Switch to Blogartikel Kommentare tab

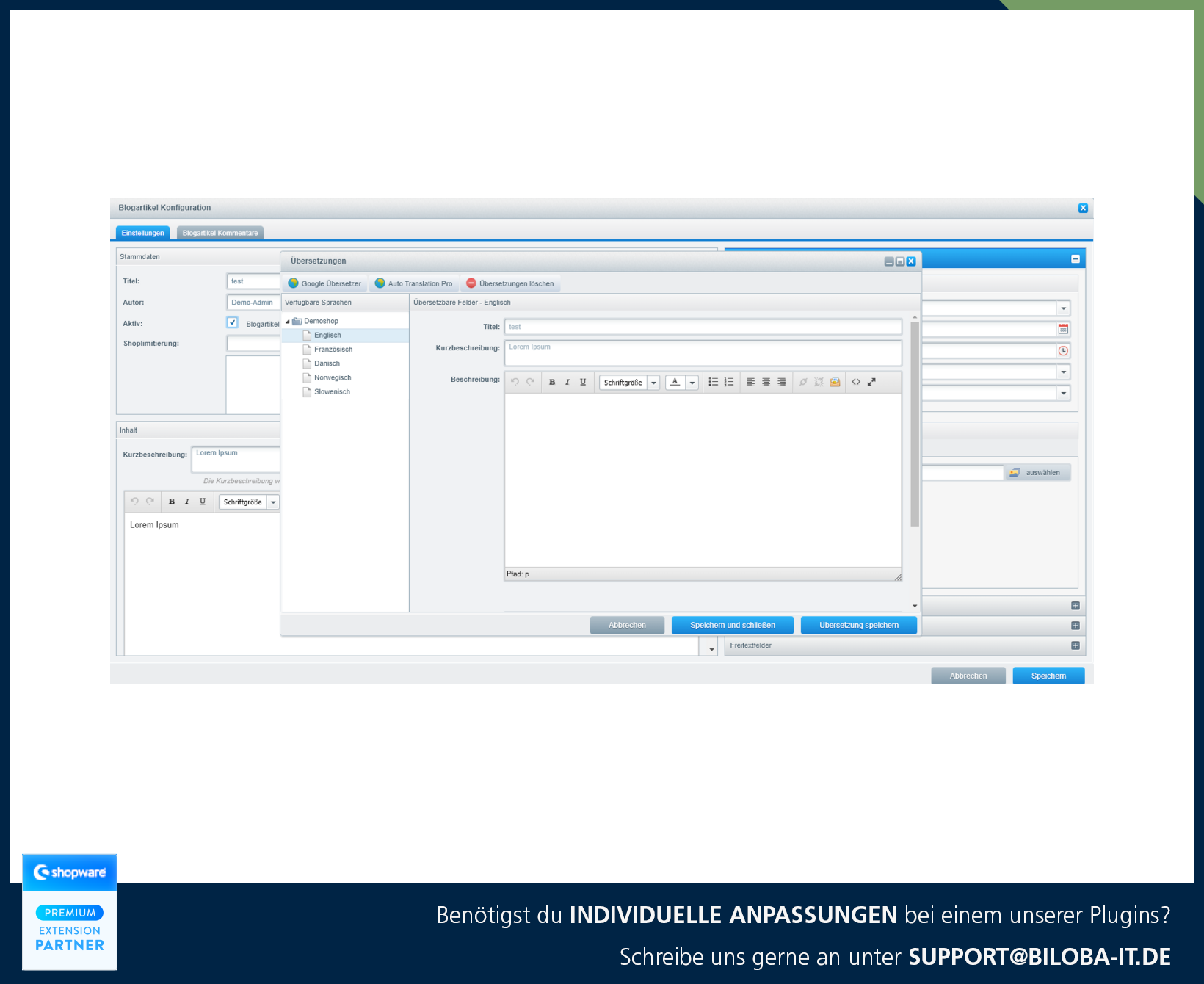click(220, 233)
